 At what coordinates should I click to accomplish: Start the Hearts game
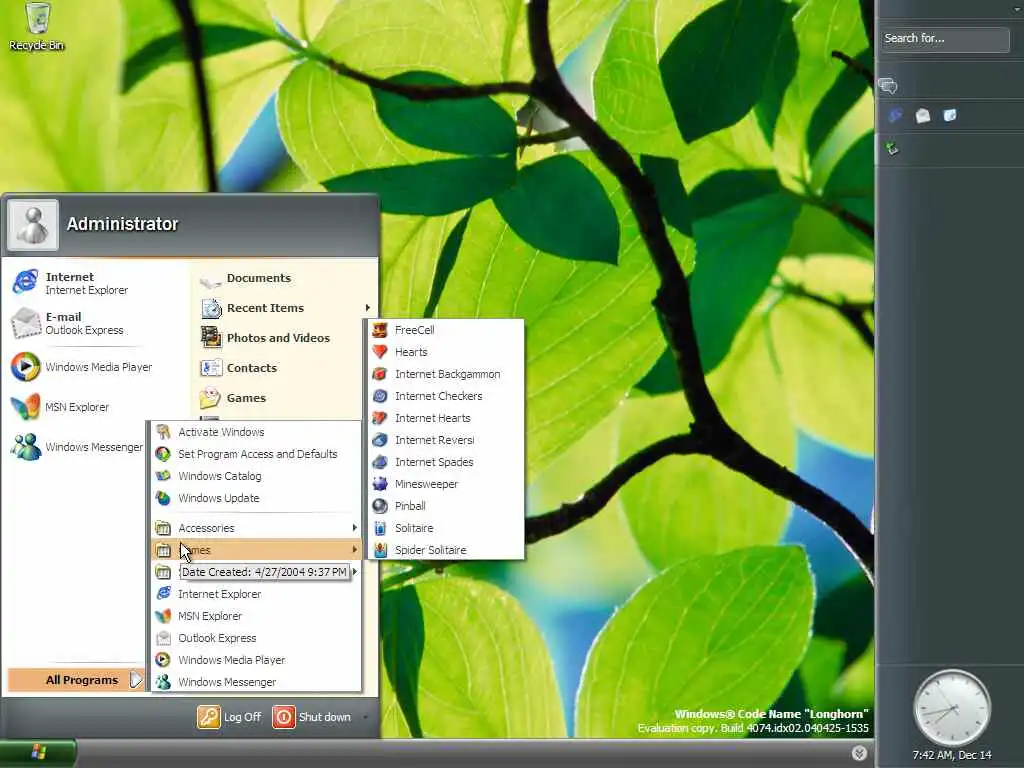tap(447, 352)
